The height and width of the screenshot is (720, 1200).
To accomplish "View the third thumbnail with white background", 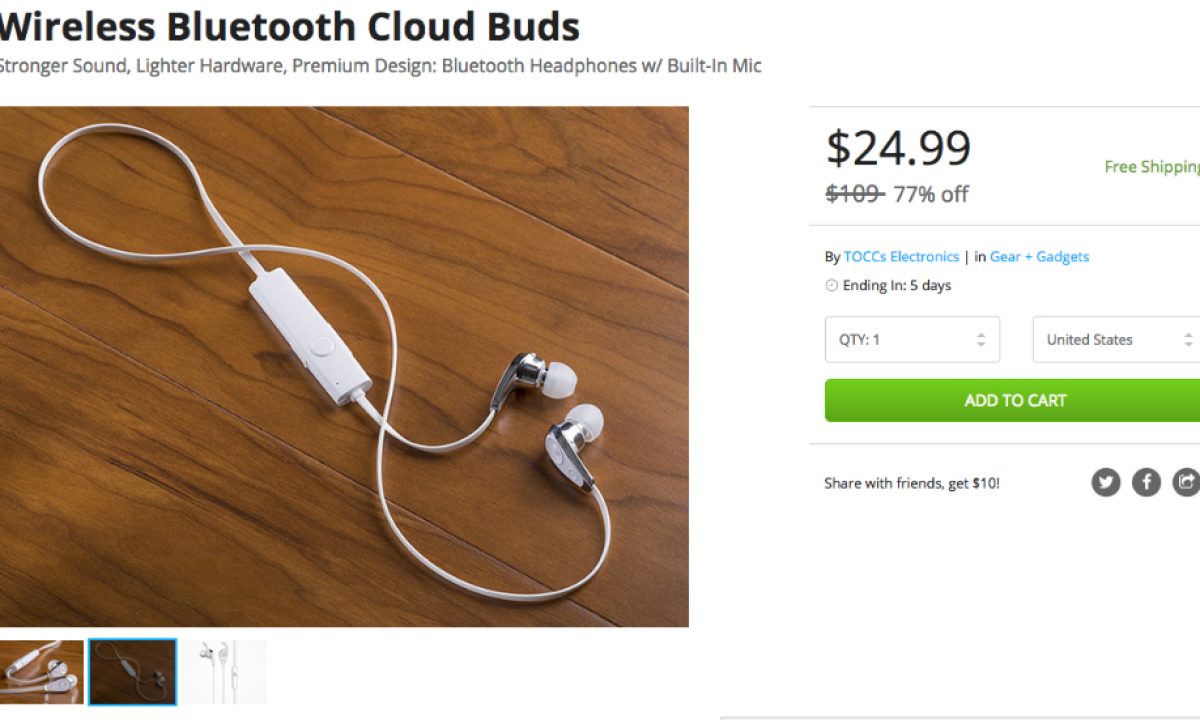I will [224, 672].
